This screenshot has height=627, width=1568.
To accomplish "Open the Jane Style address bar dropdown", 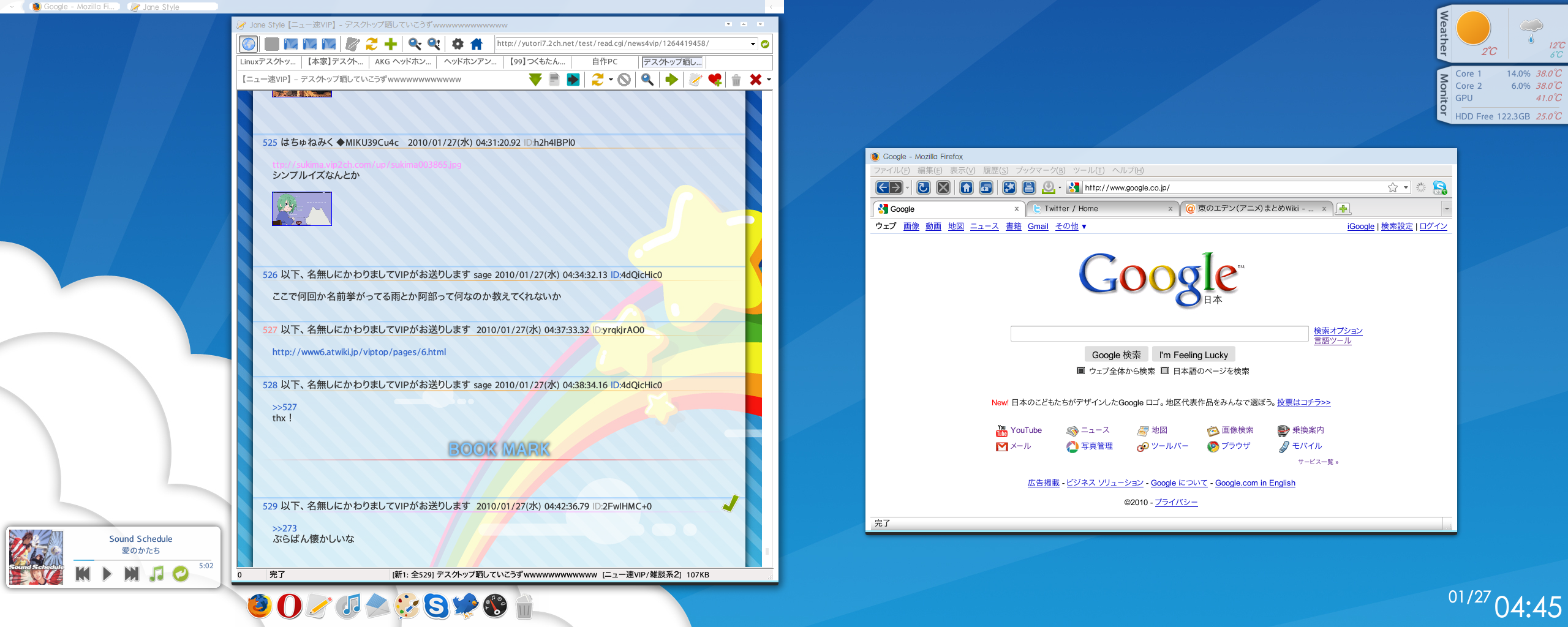I will [753, 44].
